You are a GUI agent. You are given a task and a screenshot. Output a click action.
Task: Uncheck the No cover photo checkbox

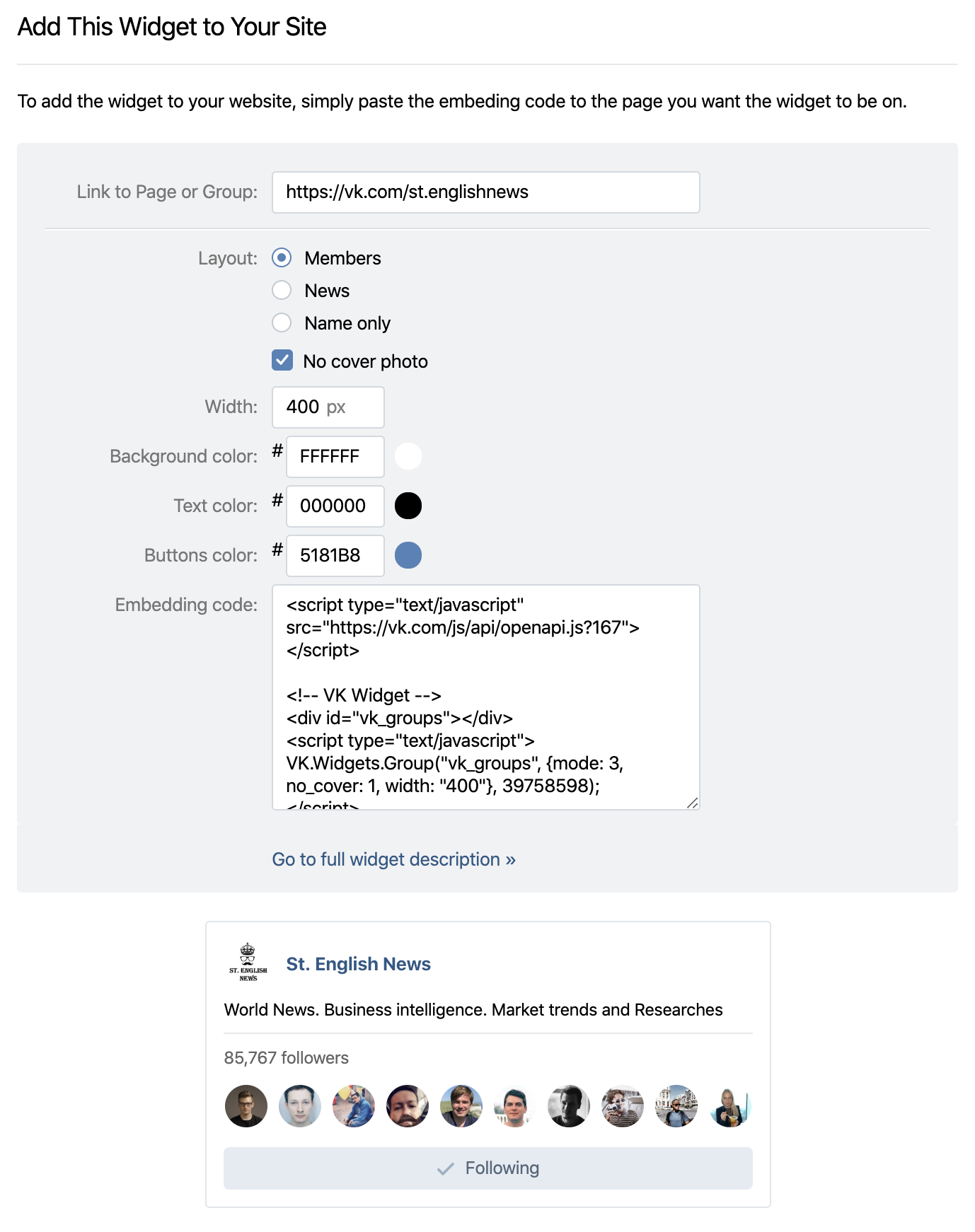tap(282, 361)
